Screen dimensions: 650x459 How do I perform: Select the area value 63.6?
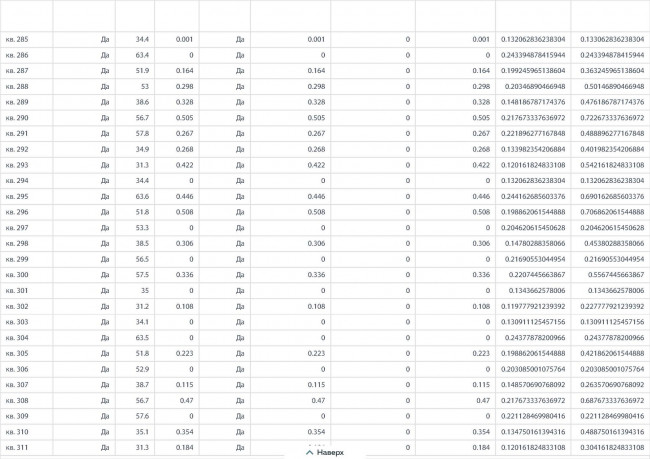(x=142, y=196)
